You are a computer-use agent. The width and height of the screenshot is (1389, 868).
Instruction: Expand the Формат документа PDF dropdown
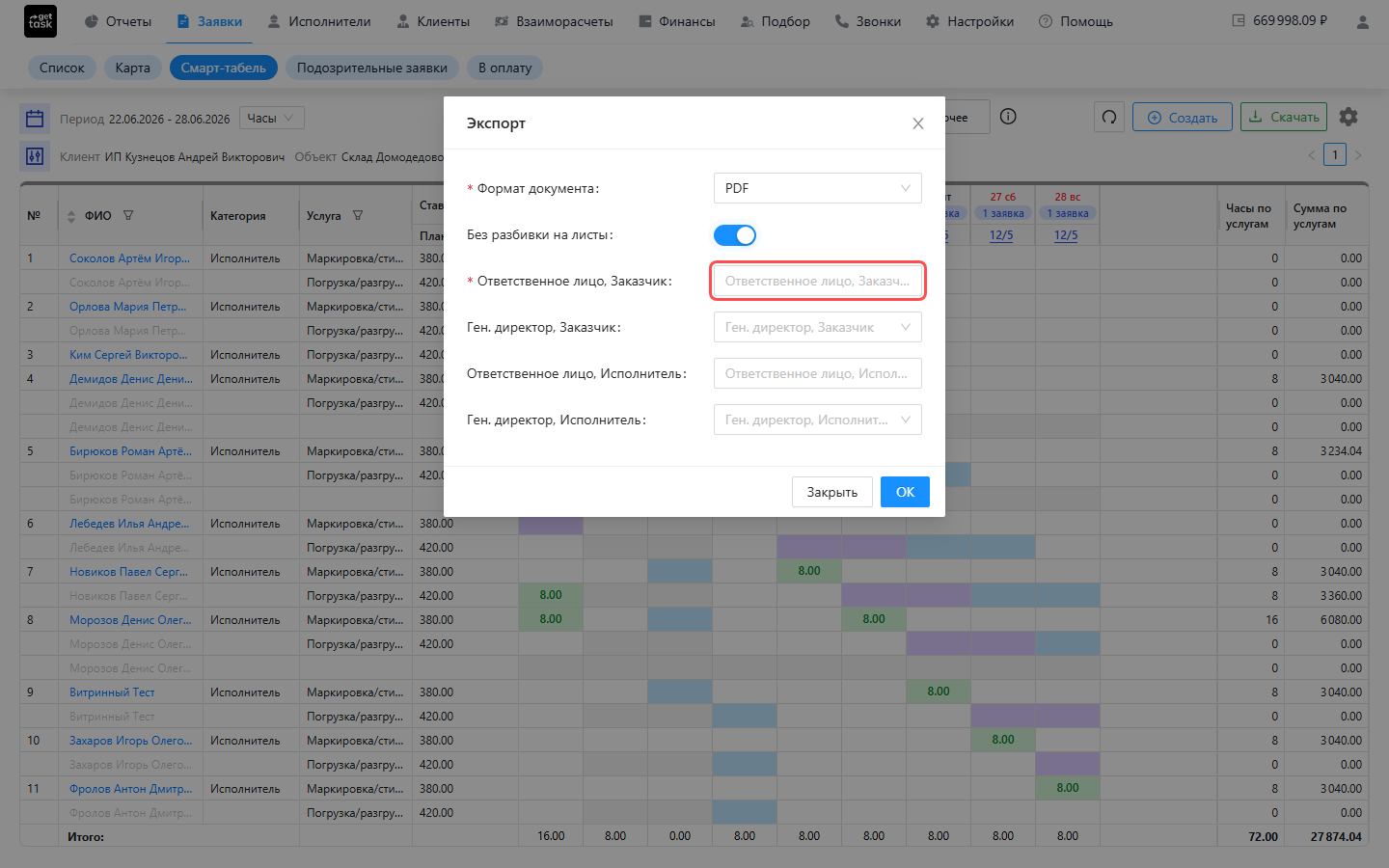[818, 188]
